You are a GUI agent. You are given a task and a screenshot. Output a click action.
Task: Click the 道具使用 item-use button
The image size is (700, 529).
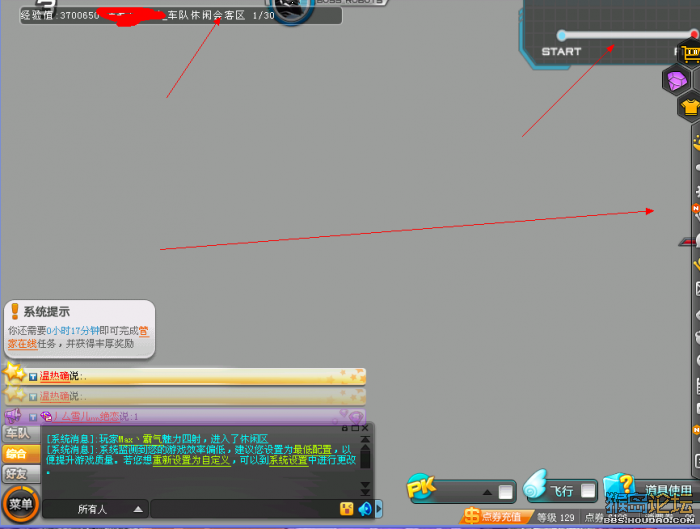click(667, 490)
